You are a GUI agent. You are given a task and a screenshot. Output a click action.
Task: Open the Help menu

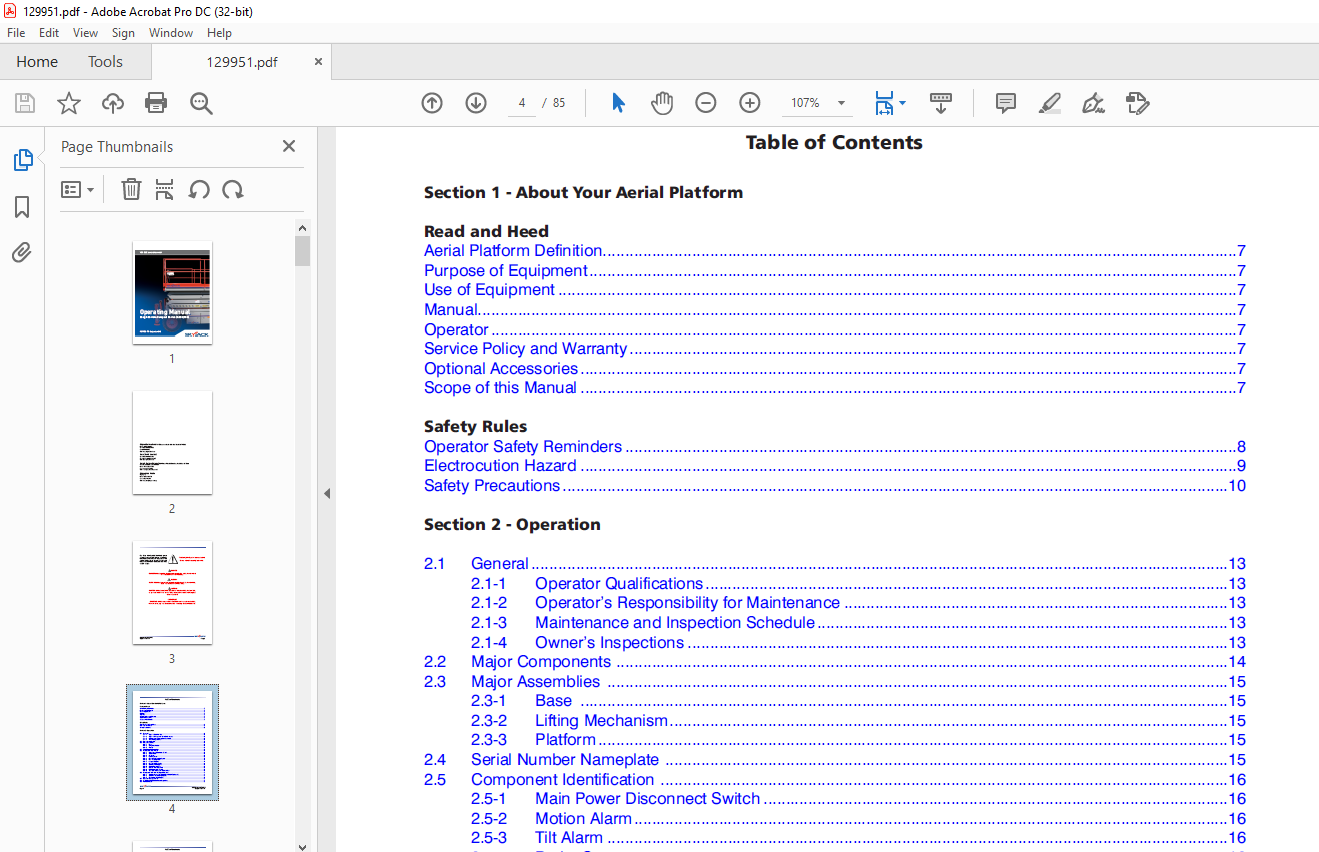click(x=219, y=33)
